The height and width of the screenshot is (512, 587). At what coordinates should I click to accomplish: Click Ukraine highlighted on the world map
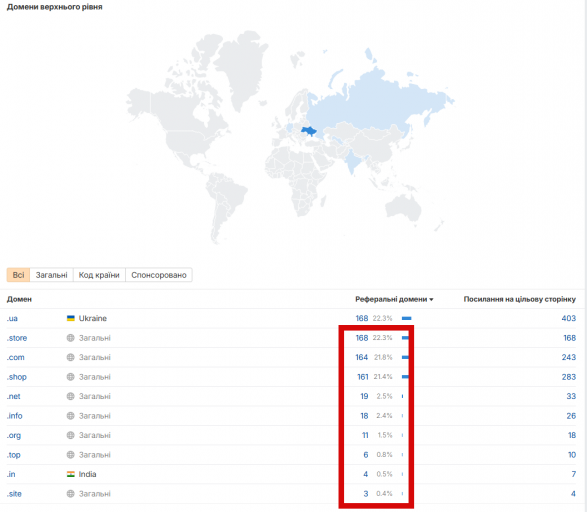click(308, 131)
